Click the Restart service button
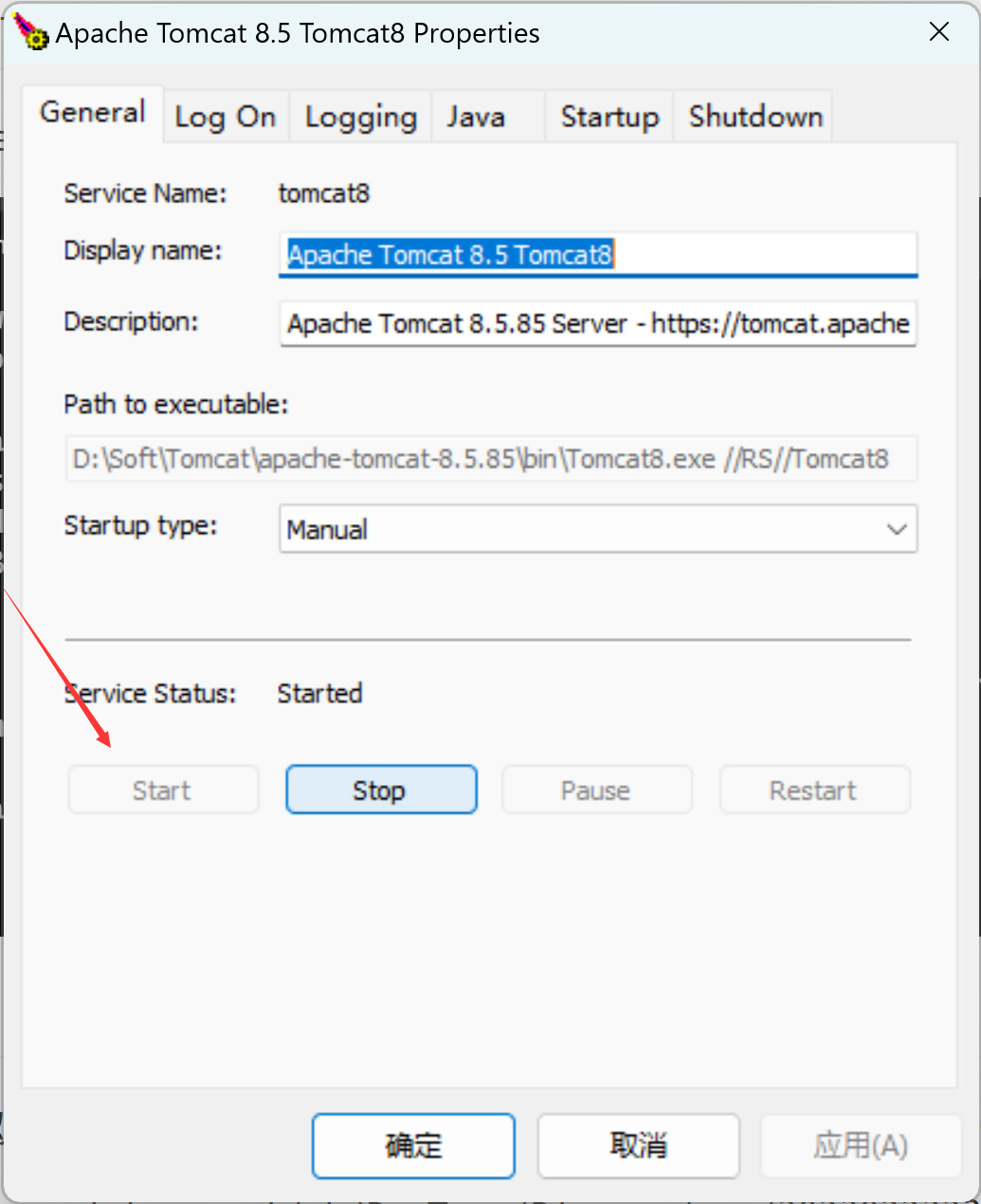Screen dimensions: 981x1204 [x=815, y=790]
